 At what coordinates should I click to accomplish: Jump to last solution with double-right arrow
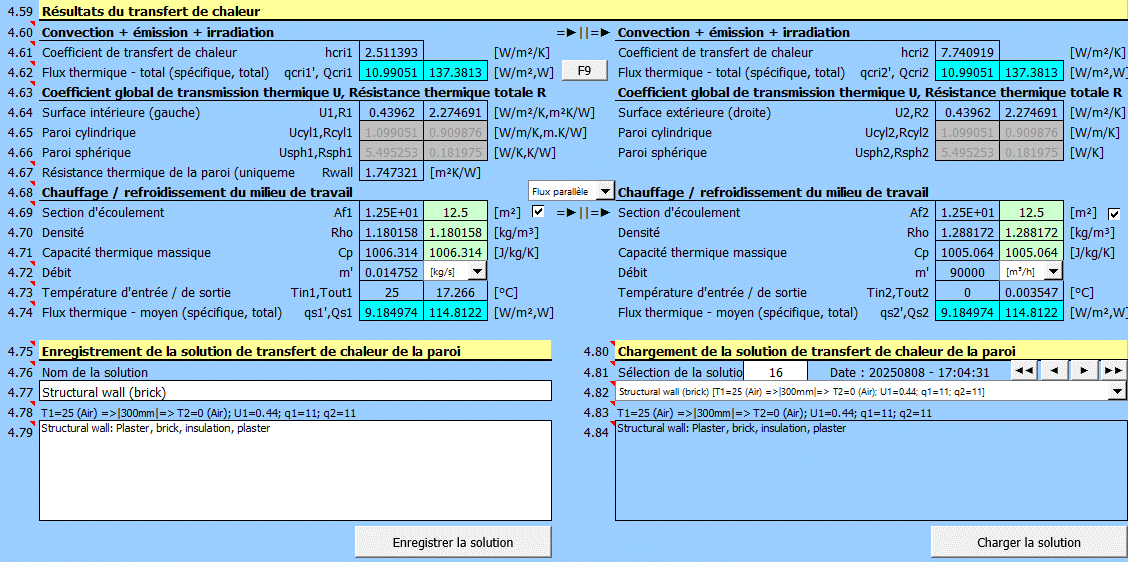point(1113,371)
